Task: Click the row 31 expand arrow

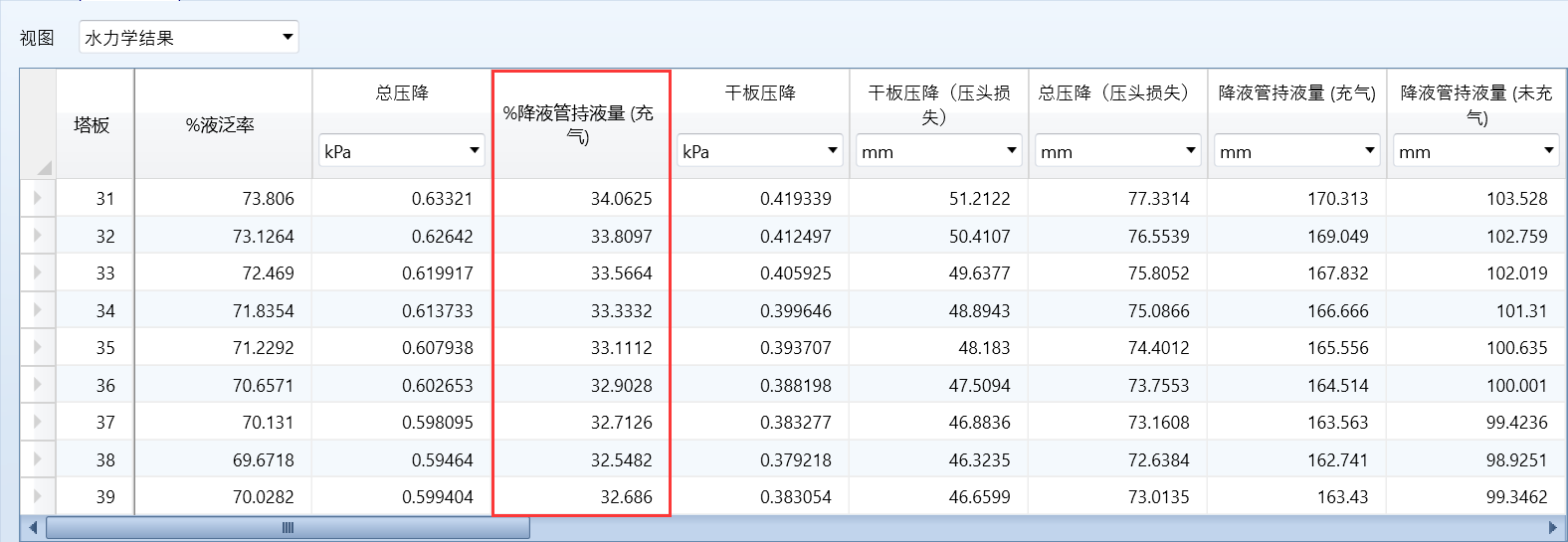Action: (x=38, y=198)
